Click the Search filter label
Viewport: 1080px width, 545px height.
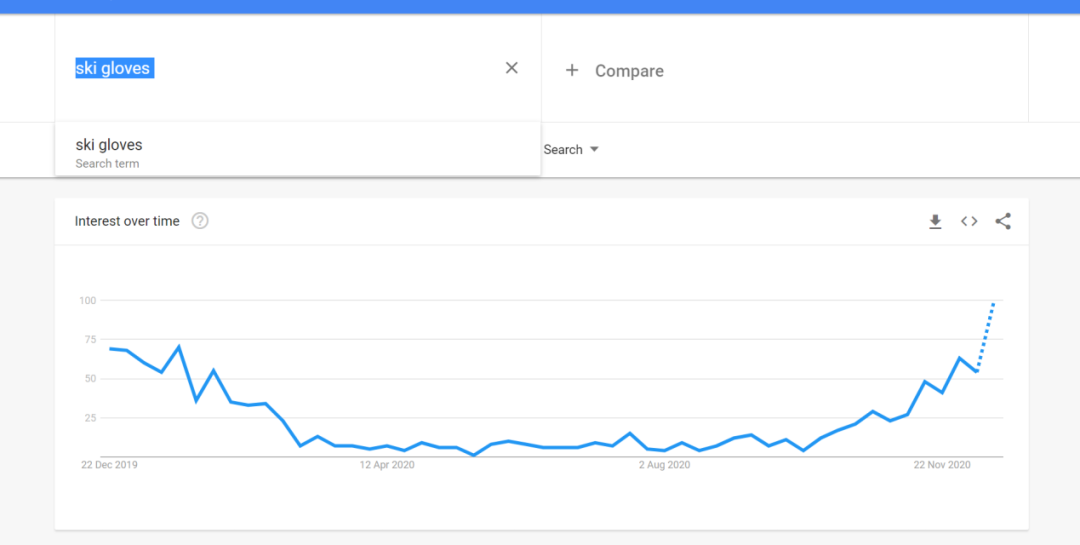click(x=563, y=149)
